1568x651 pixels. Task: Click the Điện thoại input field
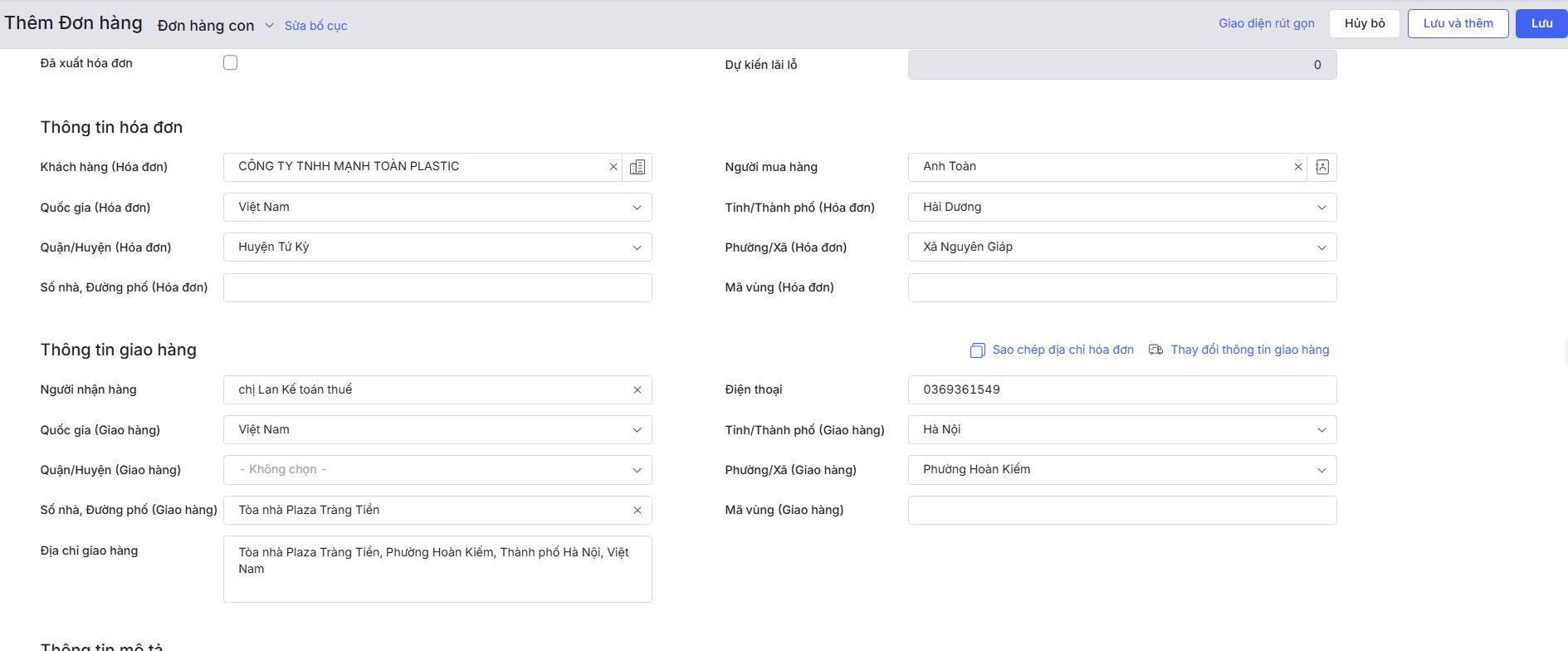click(1121, 390)
